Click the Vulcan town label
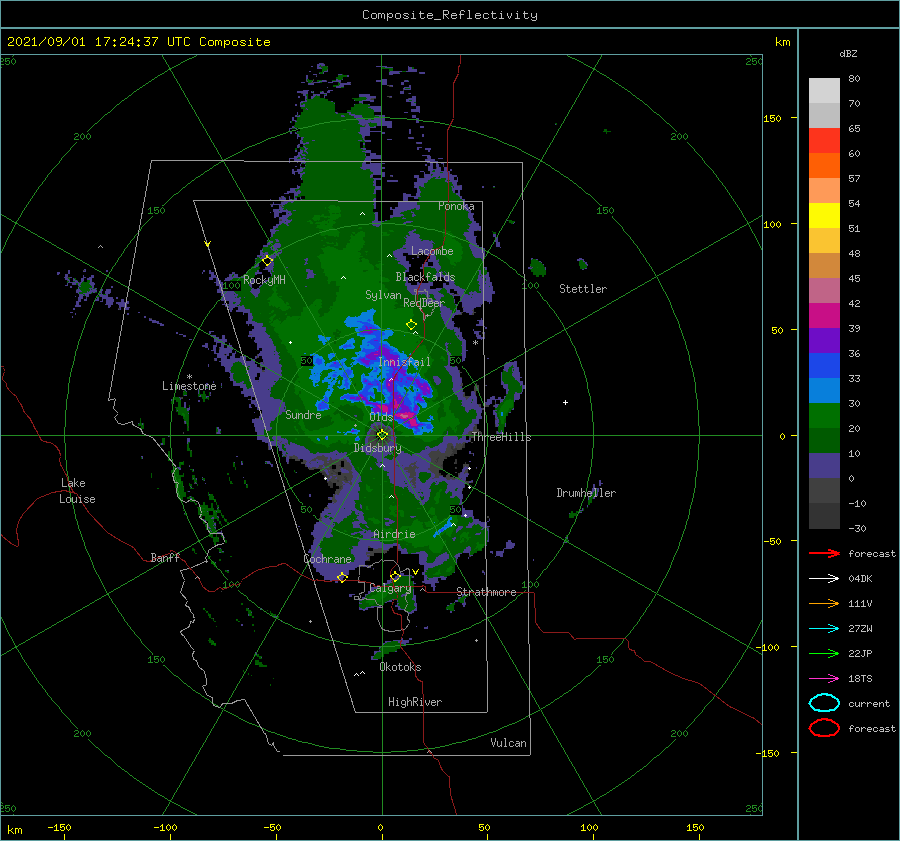This screenshot has height=841, width=900. click(x=509, y=743)
